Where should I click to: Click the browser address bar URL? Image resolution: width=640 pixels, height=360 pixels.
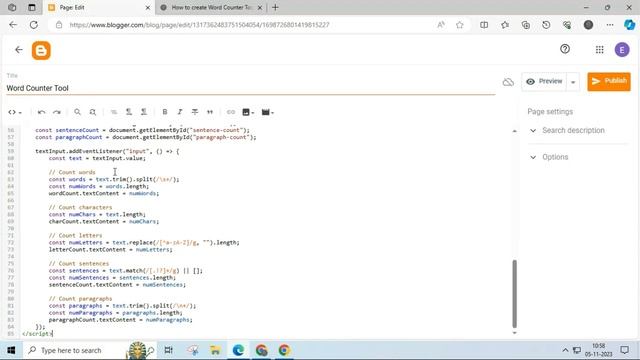tap(199, 25)
